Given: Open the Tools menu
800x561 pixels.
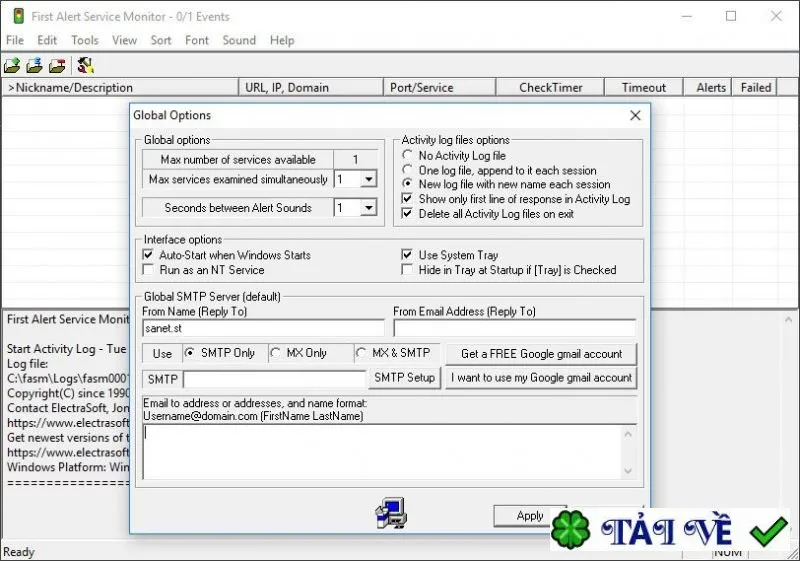Looking at the screenshot, I should 85,40.
